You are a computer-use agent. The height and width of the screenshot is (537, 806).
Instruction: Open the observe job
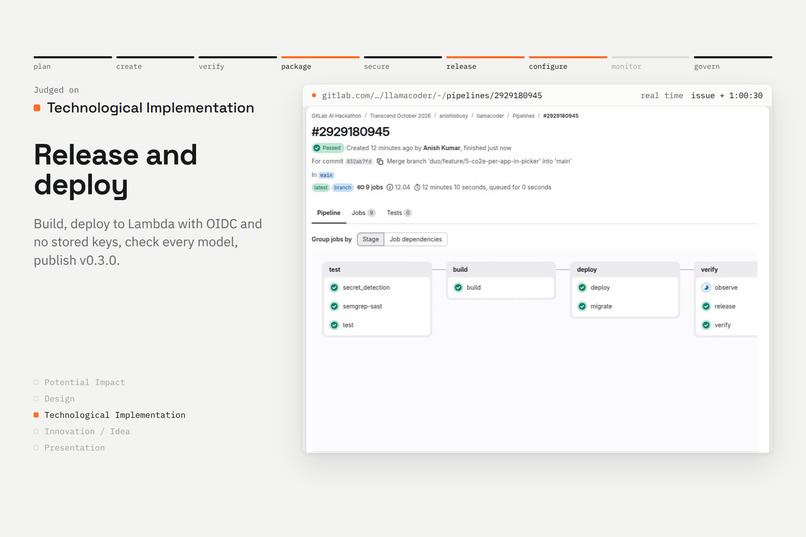click(x=725, y=288)
